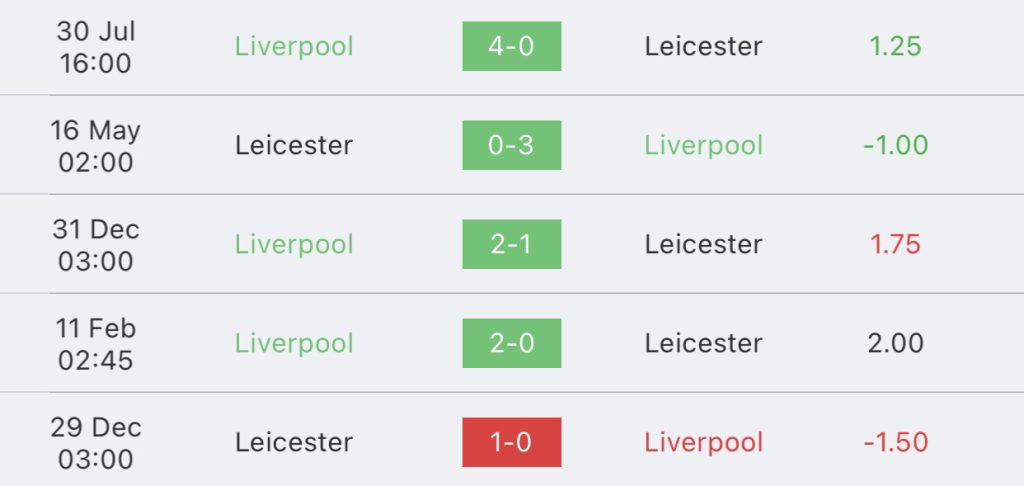This screenshot has width=1024, height=486.
Task: Click the green 0-3 score badge
Action: click(511, 145)
